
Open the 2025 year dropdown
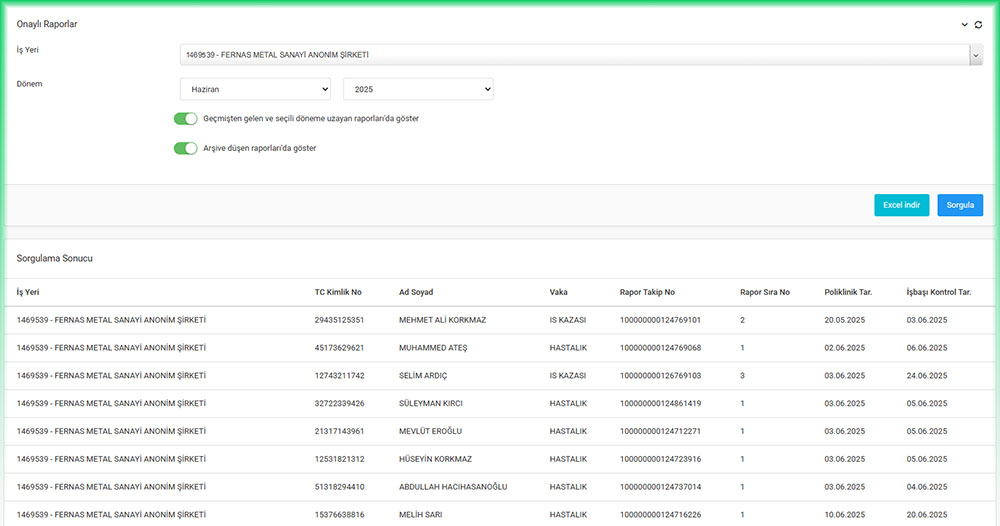pyautogui.click(x=418, y=90)
